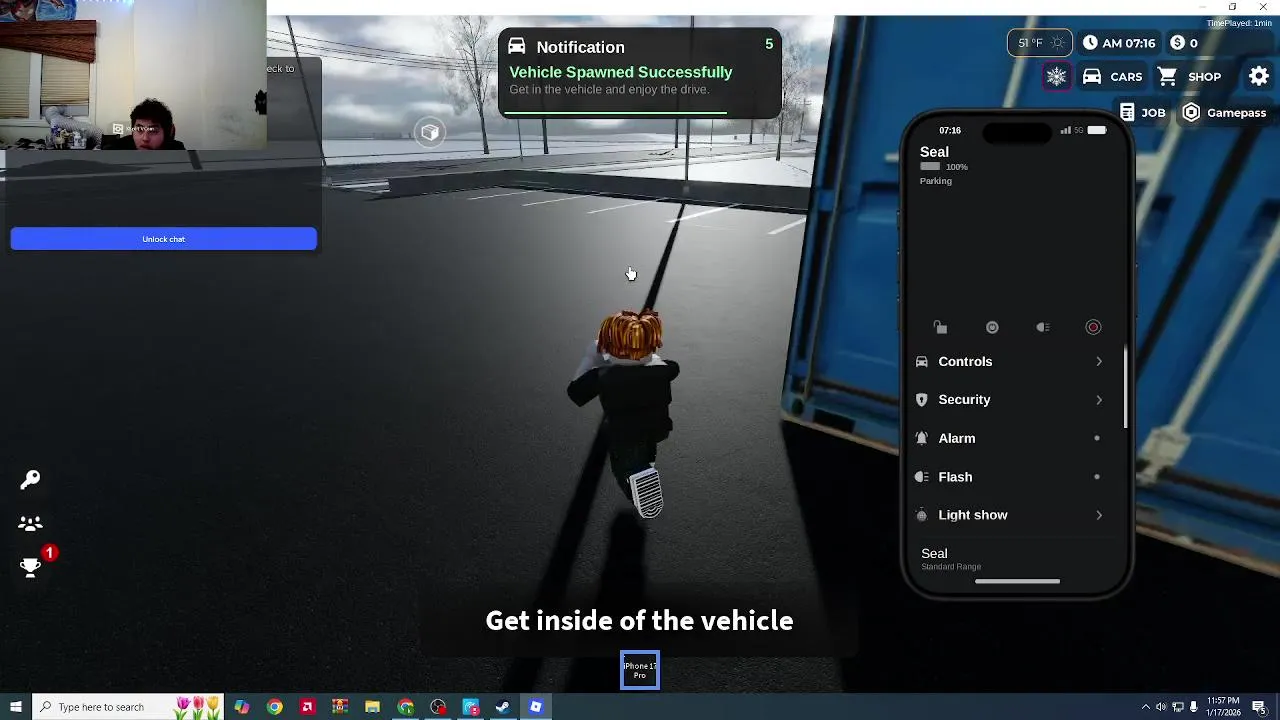1280x720 pixels.
Task: Tap the headlights icon on phone
Action: 1043,327
